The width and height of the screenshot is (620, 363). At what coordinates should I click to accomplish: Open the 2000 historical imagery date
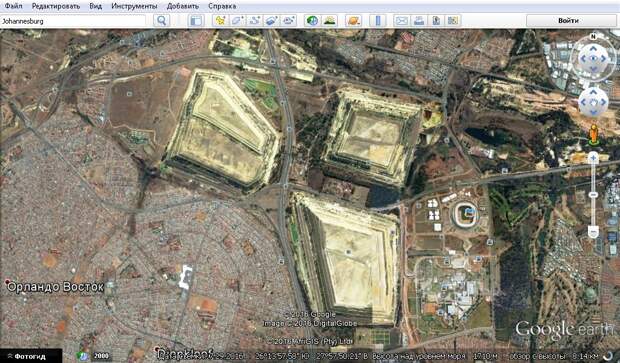(x=101, y=356)
